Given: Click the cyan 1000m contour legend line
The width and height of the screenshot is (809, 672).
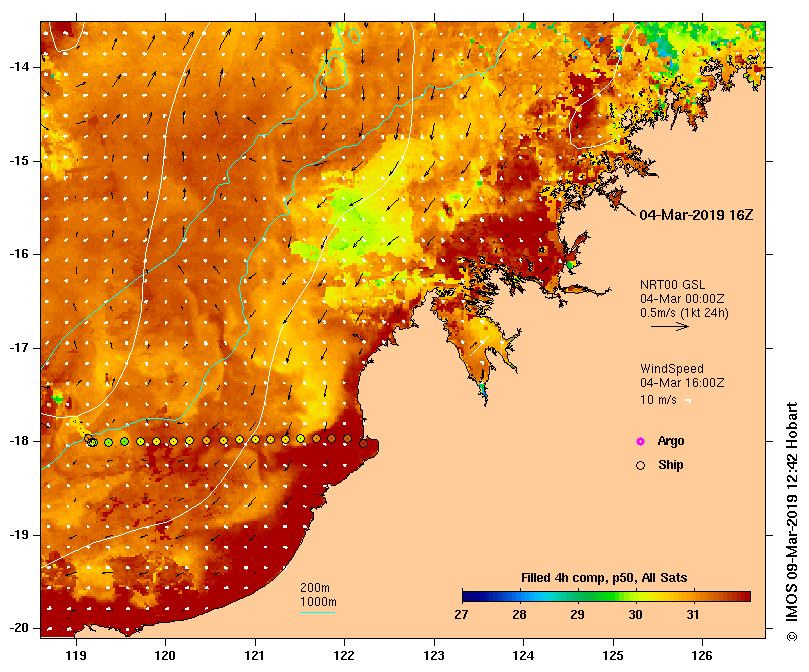Looking at the screenshot, I should (317, 613).
